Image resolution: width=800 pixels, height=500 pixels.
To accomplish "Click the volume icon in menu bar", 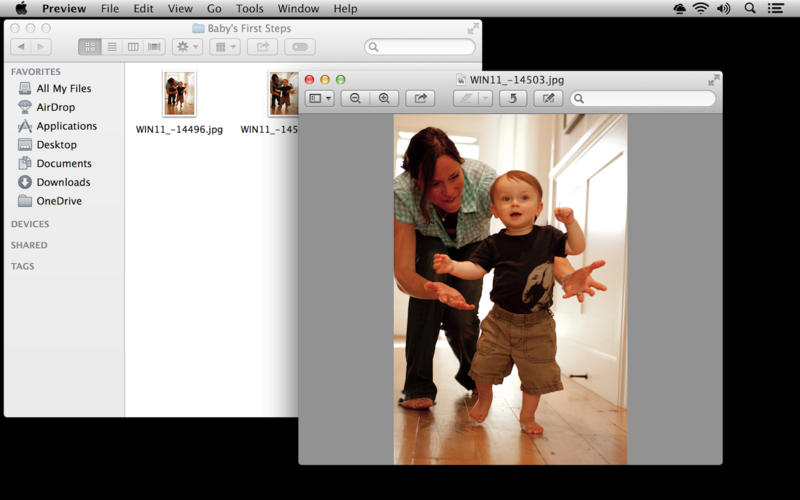I will coord(723,8).
